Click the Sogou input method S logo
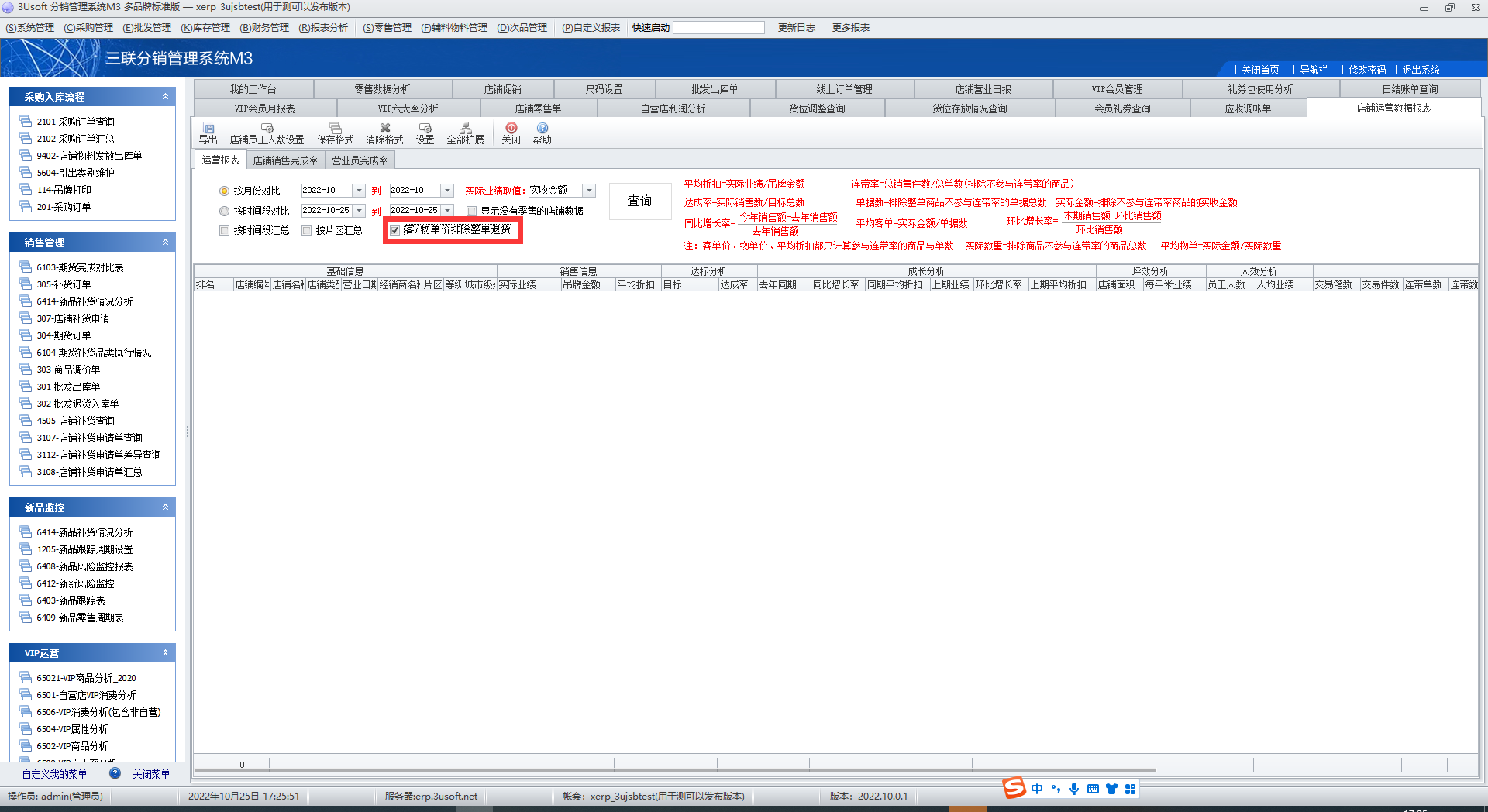 (x=1014, y=788)
